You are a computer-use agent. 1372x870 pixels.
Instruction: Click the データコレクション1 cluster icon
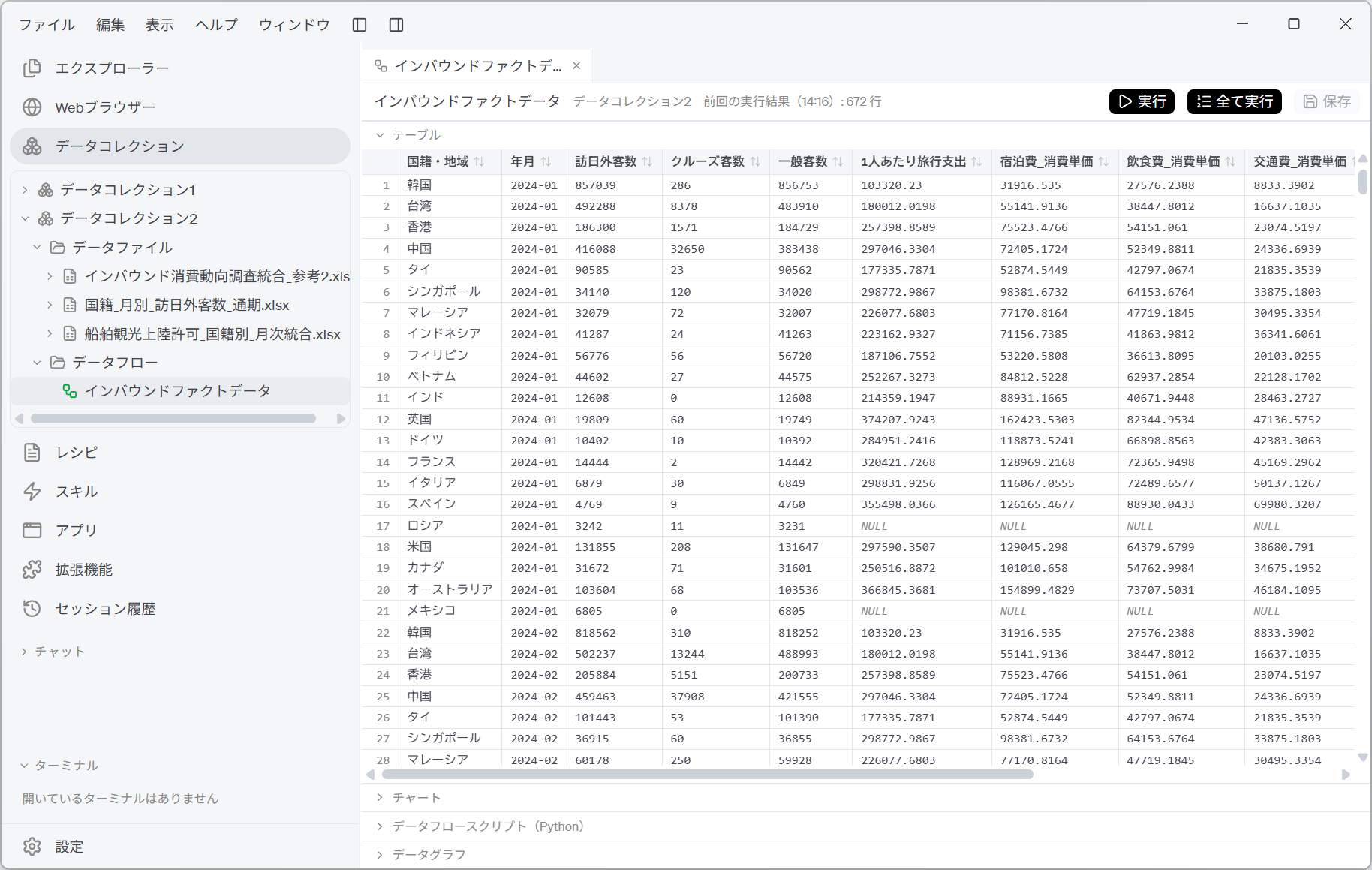(46, 190)
